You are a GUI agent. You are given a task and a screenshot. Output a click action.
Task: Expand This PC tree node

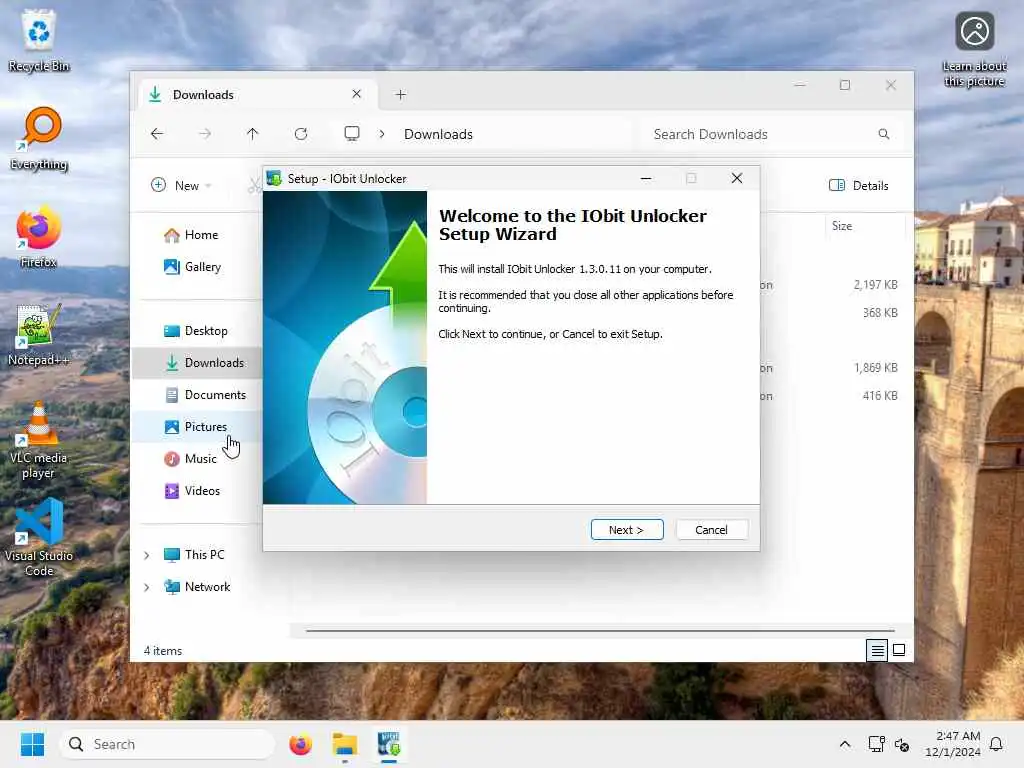pos(147,555)
